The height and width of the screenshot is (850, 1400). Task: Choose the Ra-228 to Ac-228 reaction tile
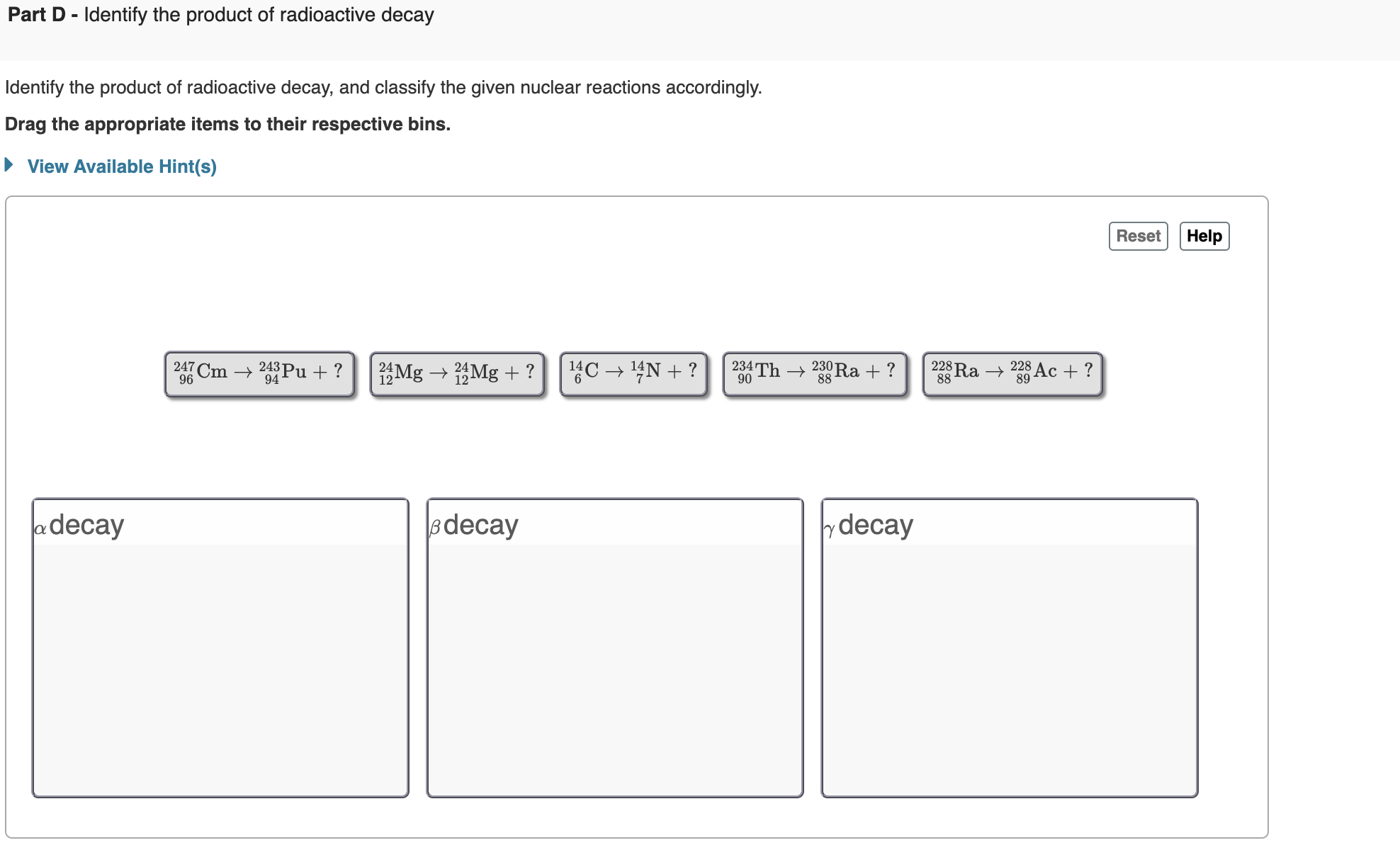[x=1012, y=373]
